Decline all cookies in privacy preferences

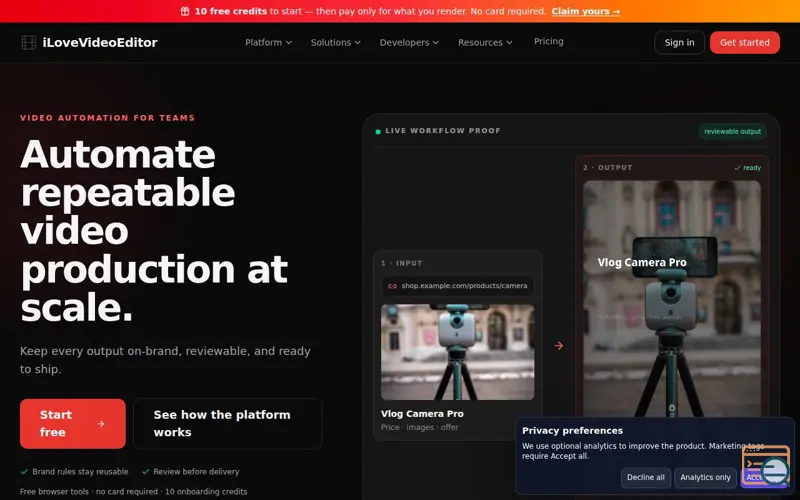(645, 478)
